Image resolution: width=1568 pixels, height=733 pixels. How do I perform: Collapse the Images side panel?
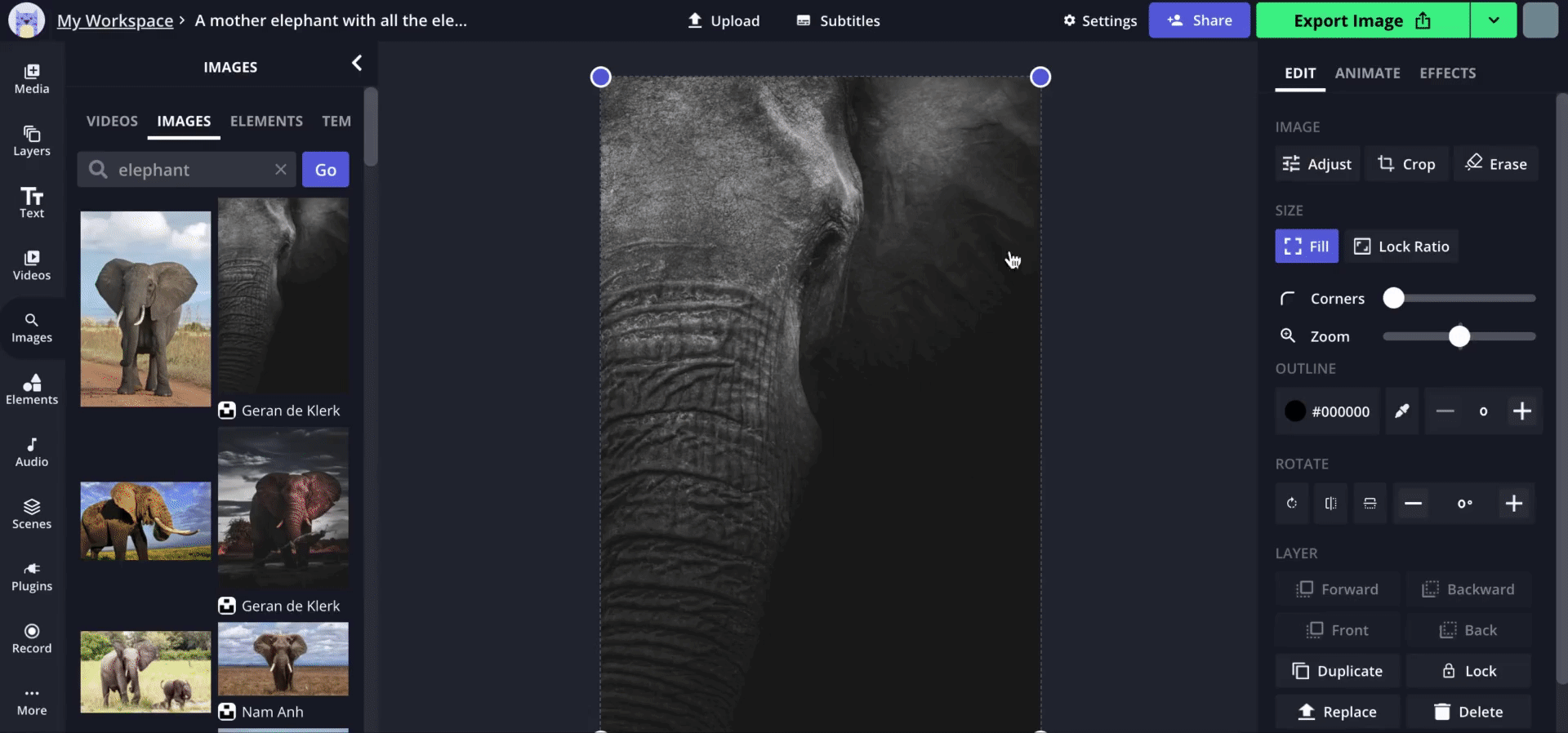tap(356, 64)
